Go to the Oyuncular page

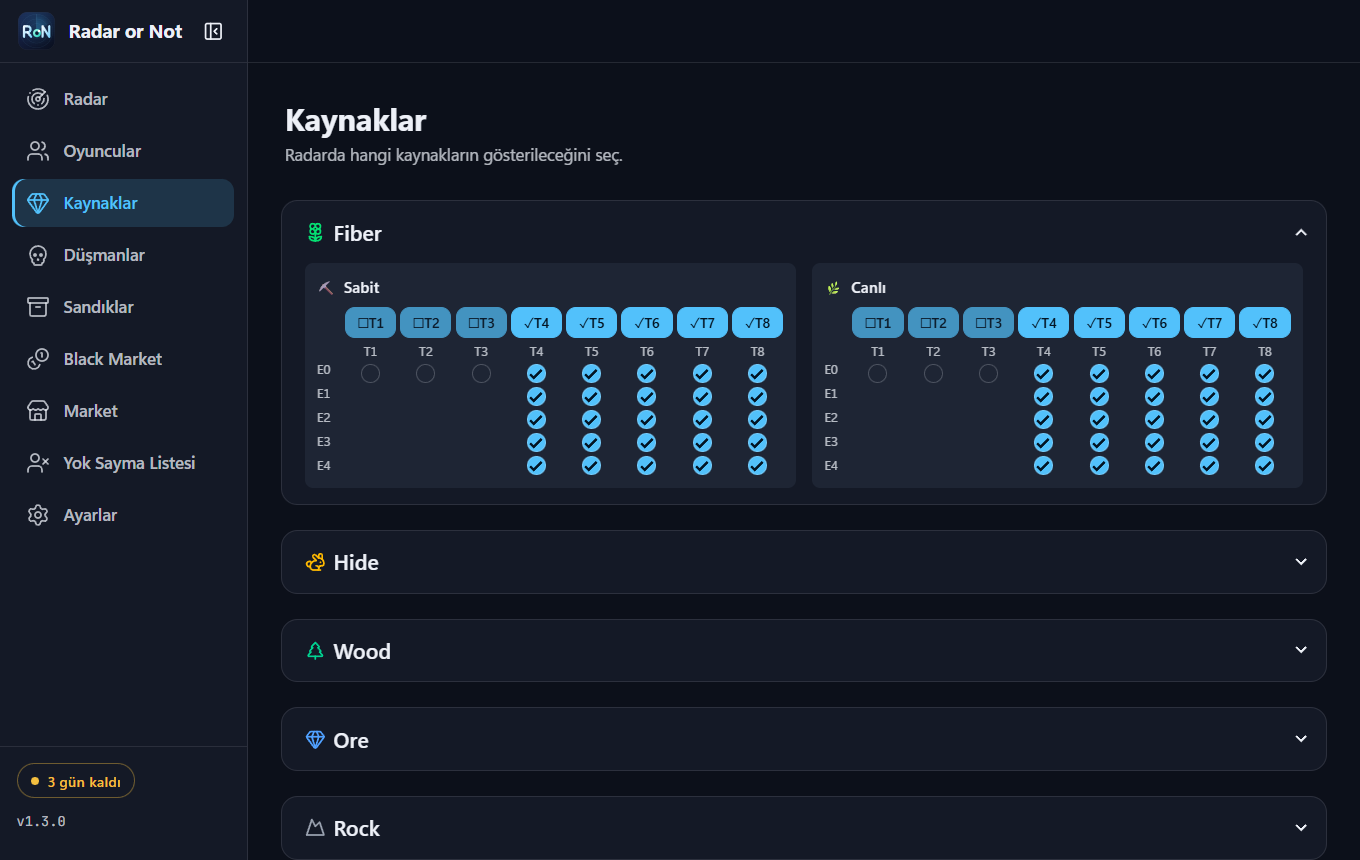[x=123, y=151]
